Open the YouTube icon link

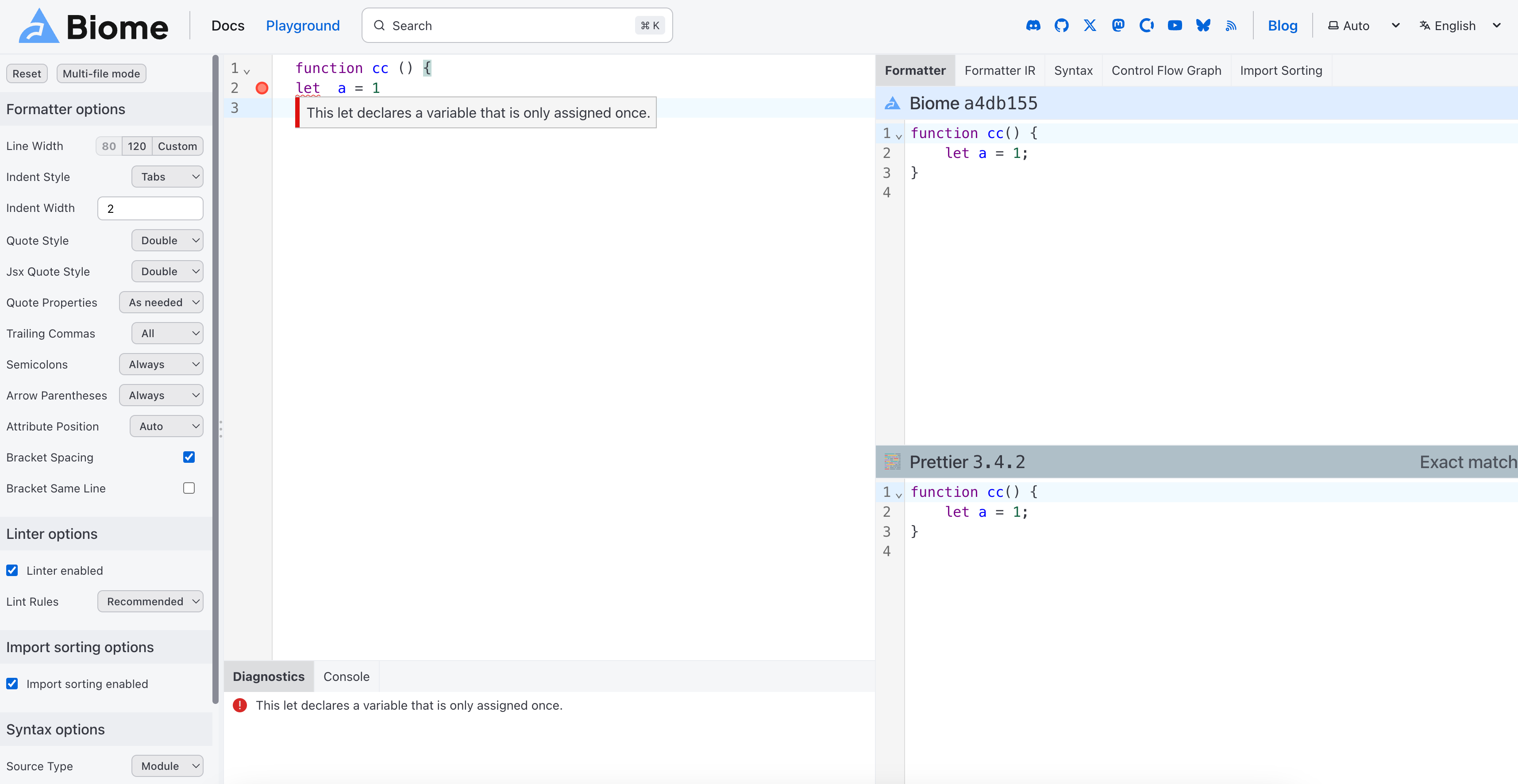[1175, 25]
